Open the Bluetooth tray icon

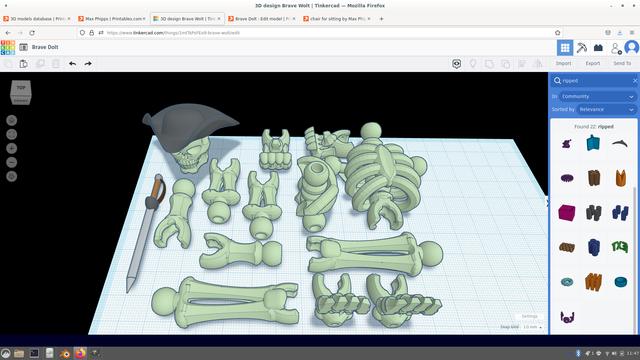coord(578,353)
